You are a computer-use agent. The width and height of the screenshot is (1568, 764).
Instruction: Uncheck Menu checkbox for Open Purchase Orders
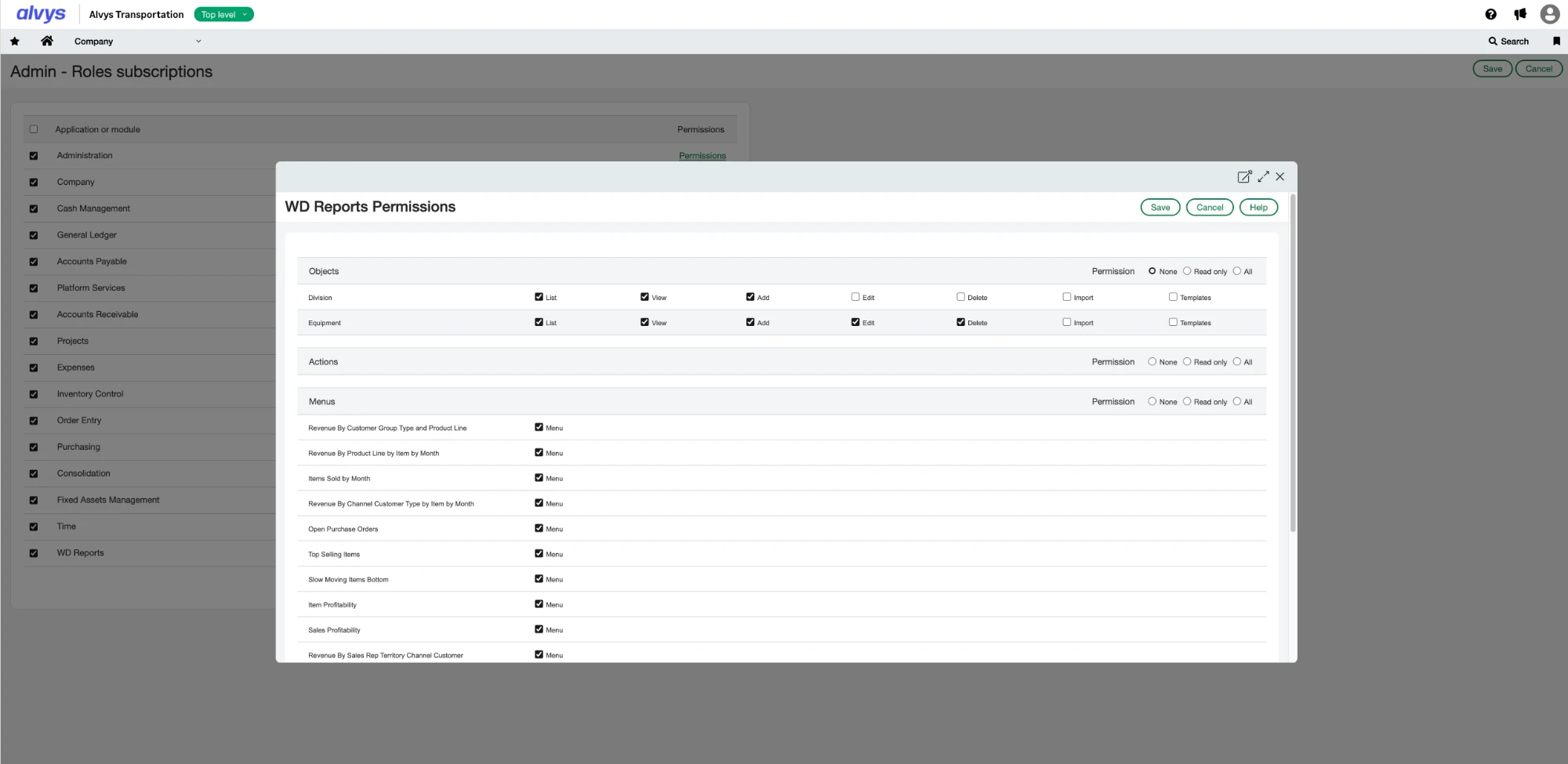point(539,528)
